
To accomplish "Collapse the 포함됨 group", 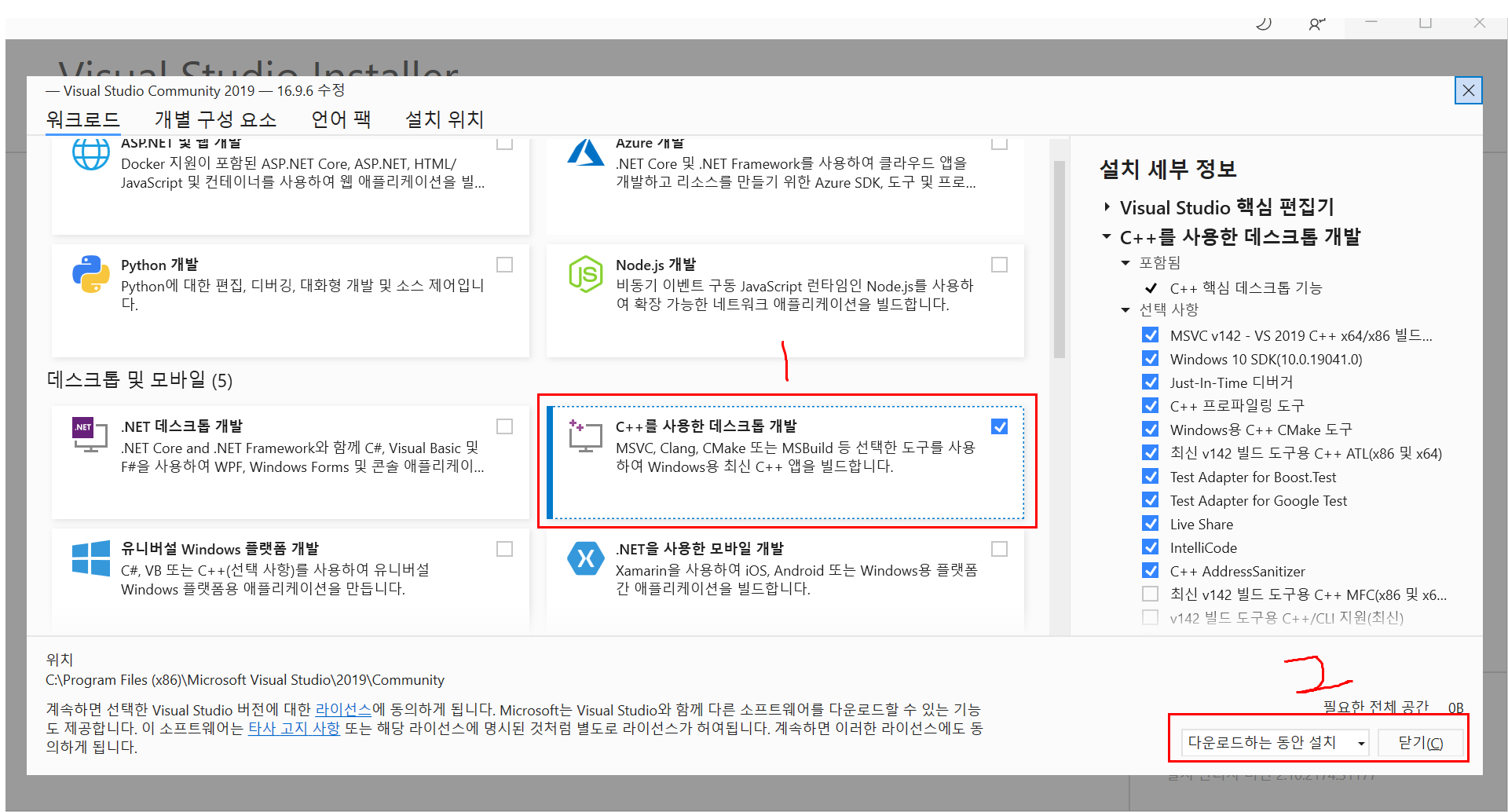I will coord(1126,263).
